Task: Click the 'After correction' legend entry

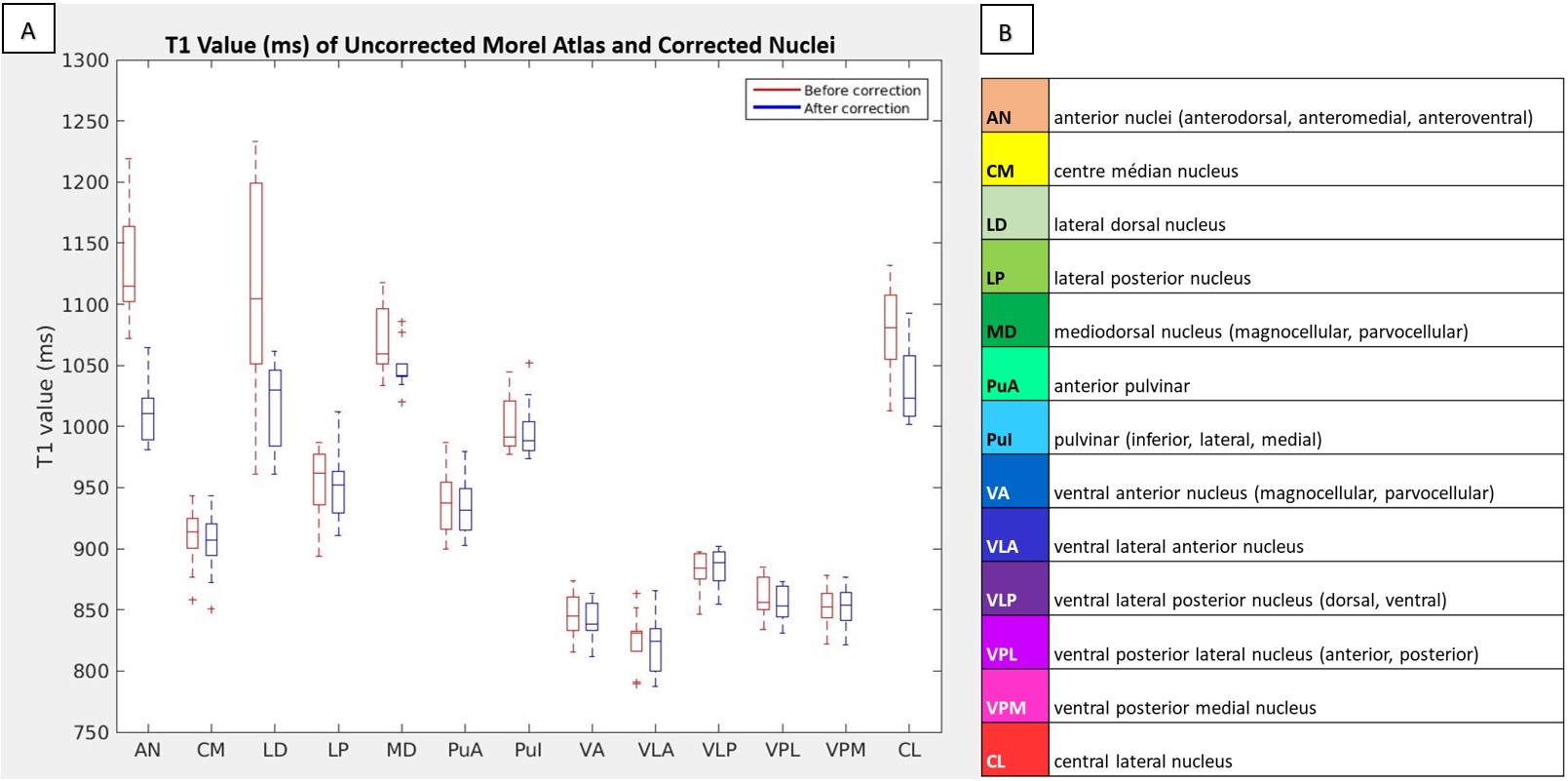Action: (x=856, y=108)
